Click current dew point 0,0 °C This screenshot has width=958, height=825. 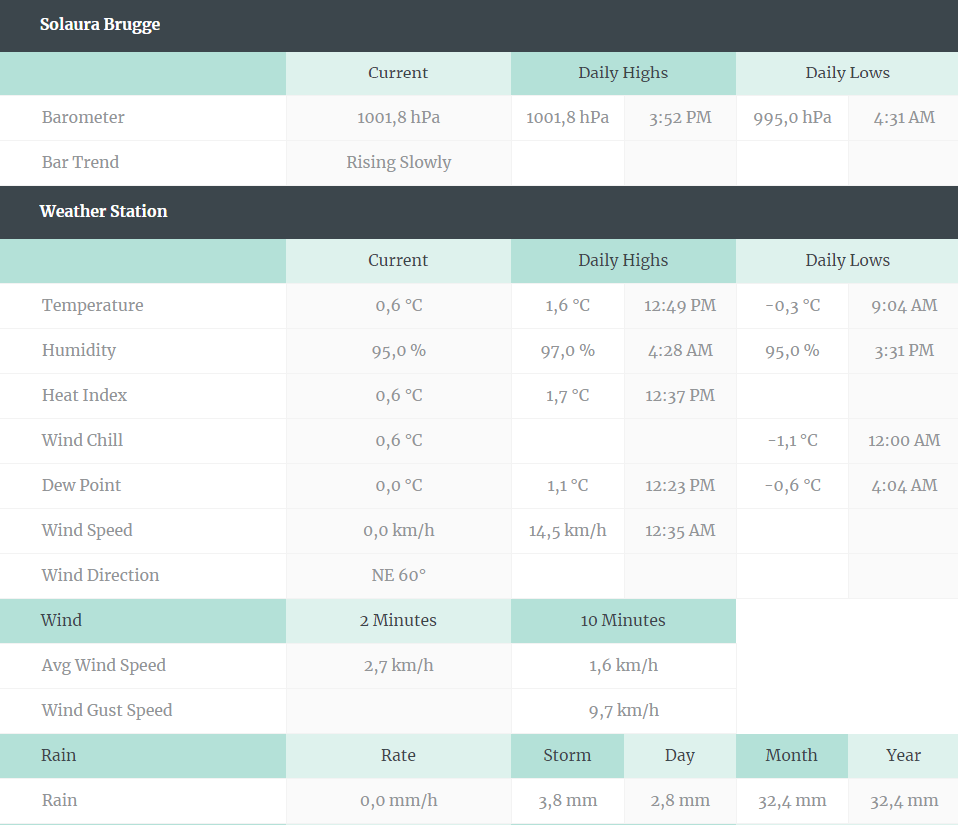tap(398, 486)
